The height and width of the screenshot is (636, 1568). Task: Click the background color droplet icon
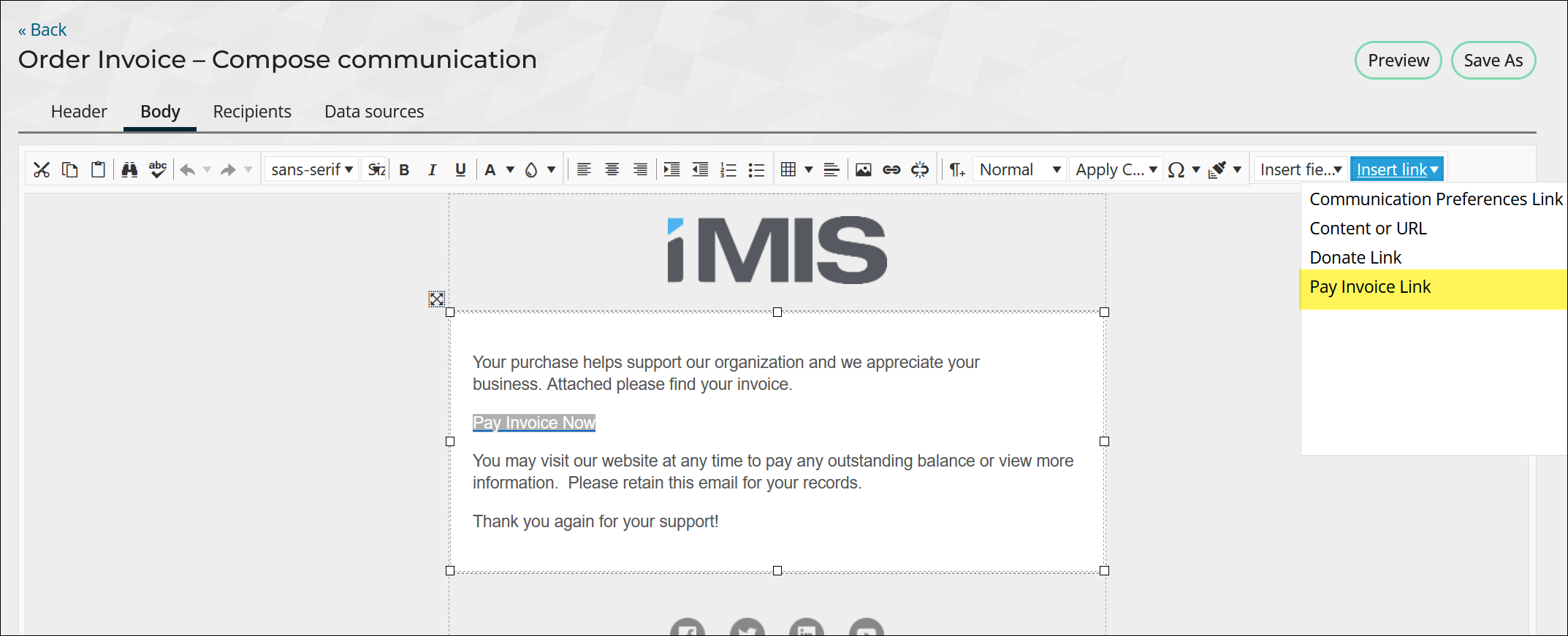click(x=531, y=170)
